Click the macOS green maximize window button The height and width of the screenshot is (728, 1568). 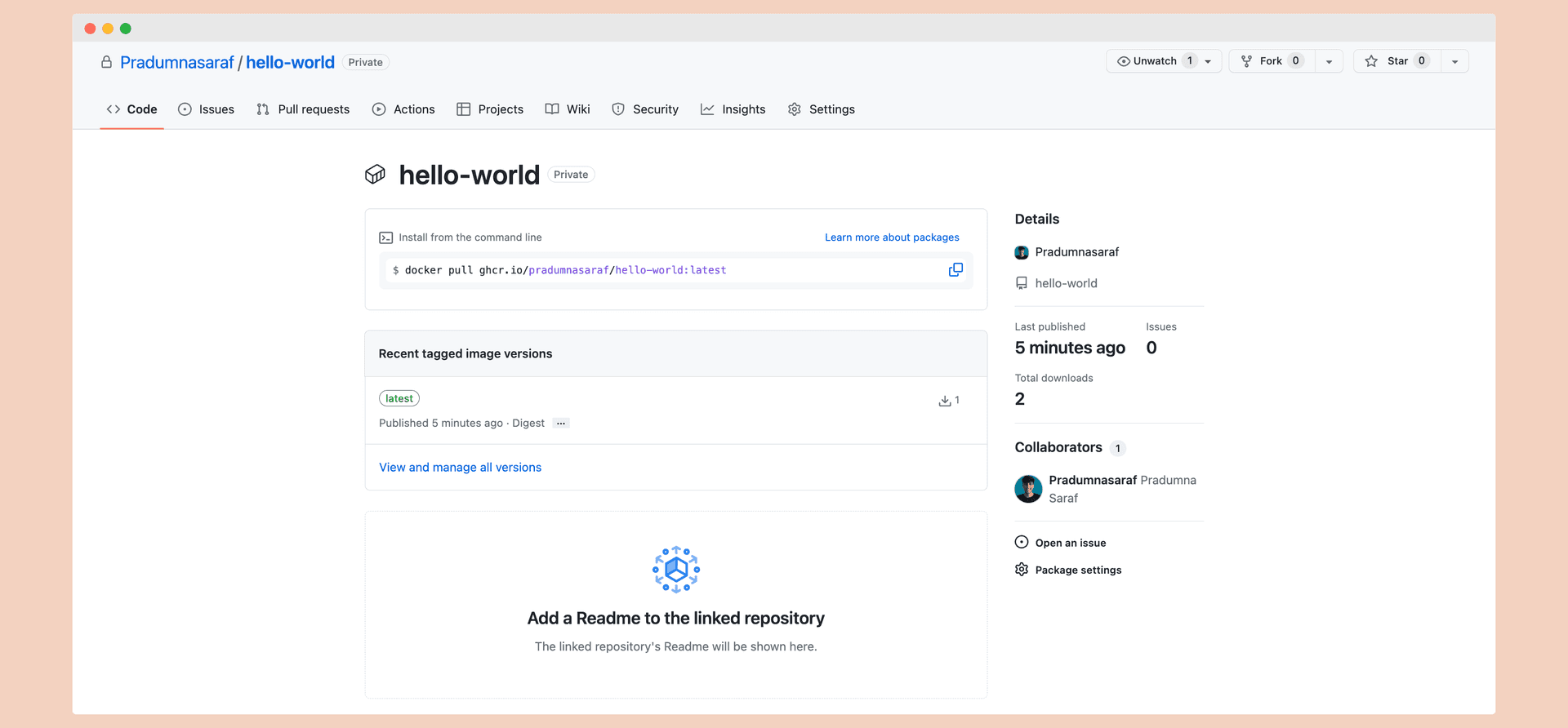[126, 29]
